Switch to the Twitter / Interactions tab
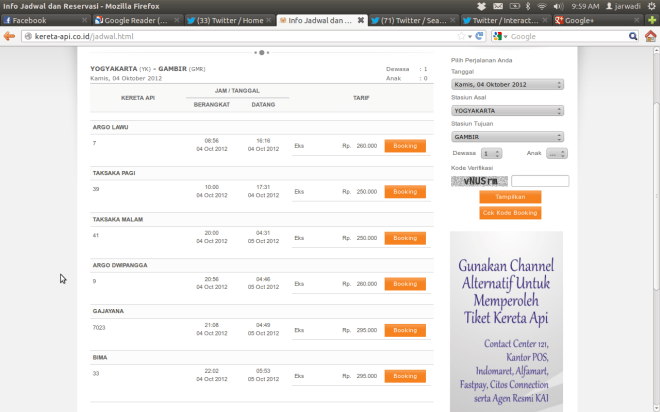 click(x=506, y=20)
